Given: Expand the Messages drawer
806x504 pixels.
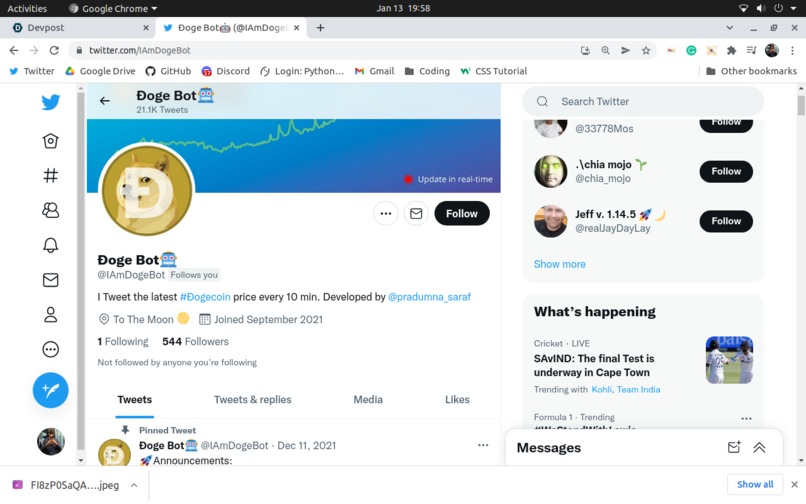Looking at the screenshot, I should click(x=759, y=447).
